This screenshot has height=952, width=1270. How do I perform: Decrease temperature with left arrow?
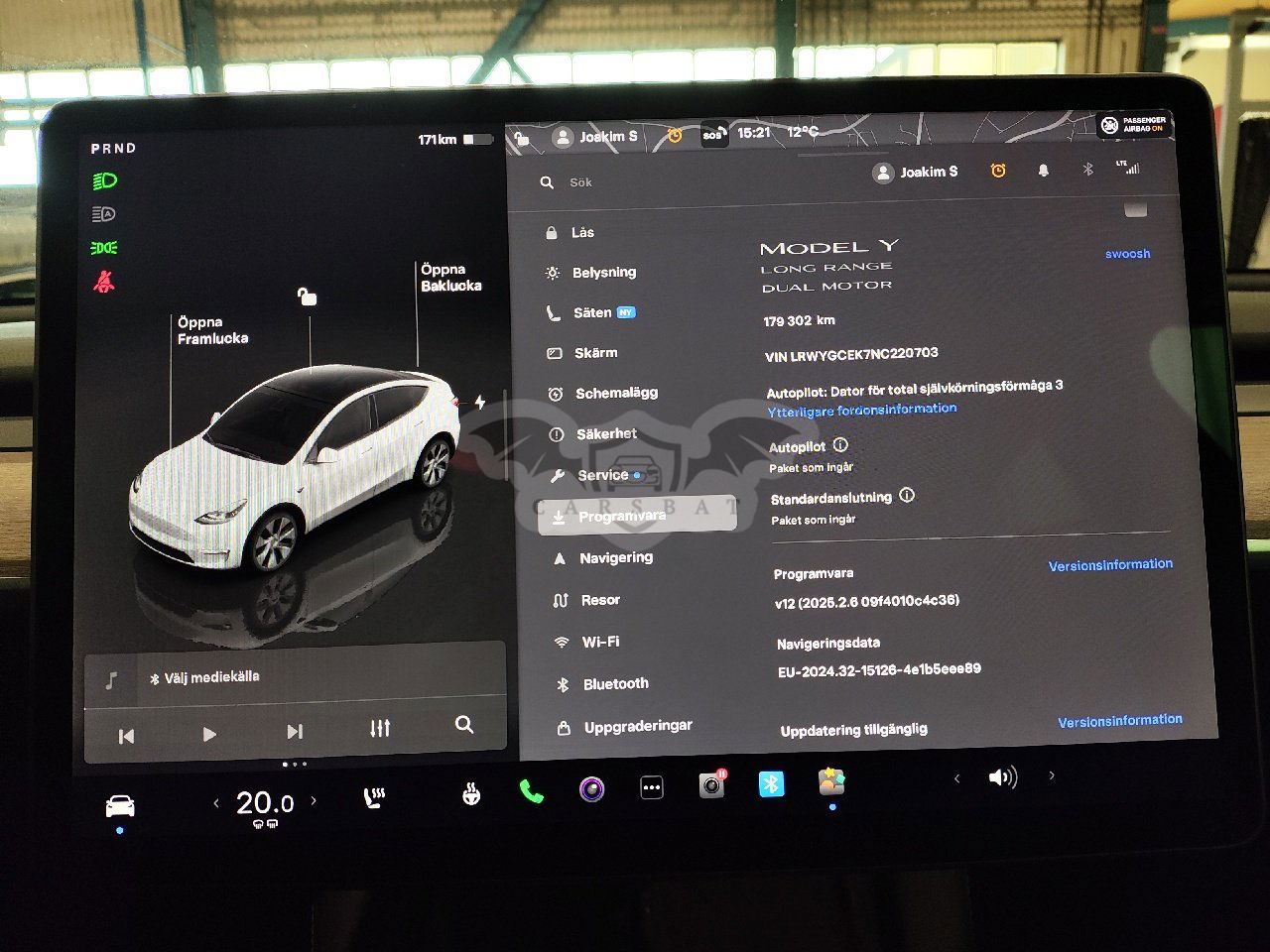click(x=216, y=802)
